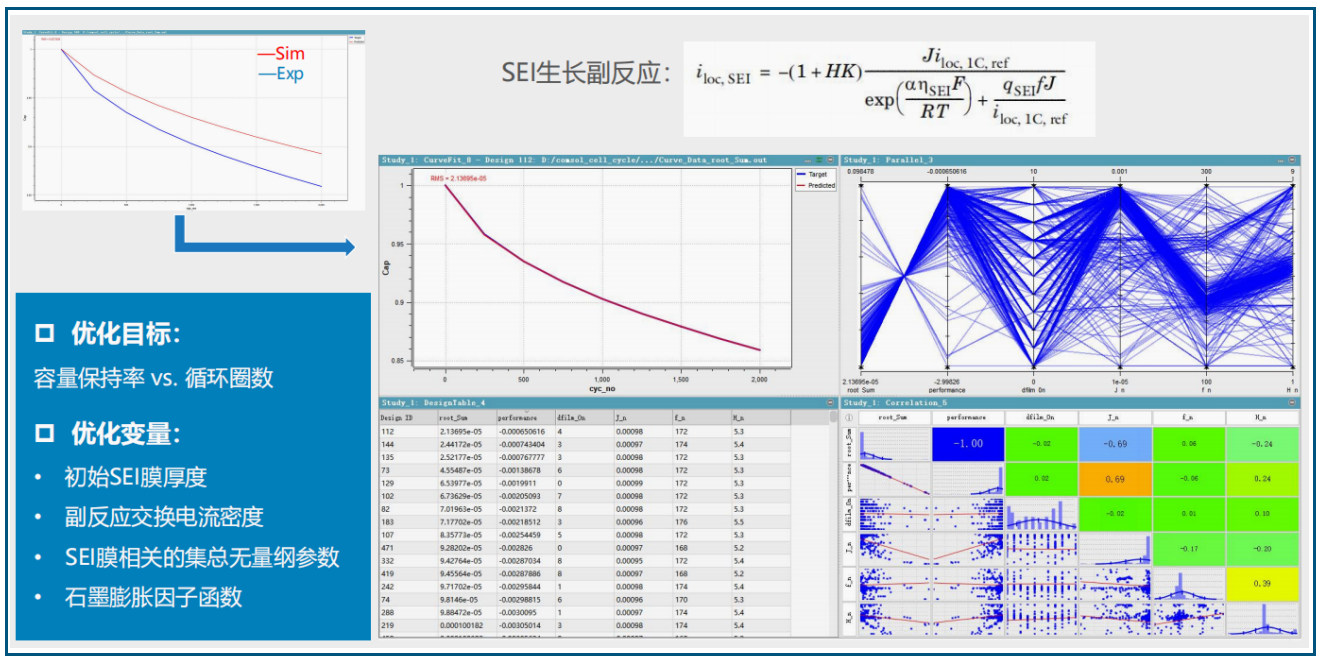Viewport: 1320px width, 663px height.
Task: Click the minimize dash in Parallel_3 title bar
Action: click(1281, 160)
